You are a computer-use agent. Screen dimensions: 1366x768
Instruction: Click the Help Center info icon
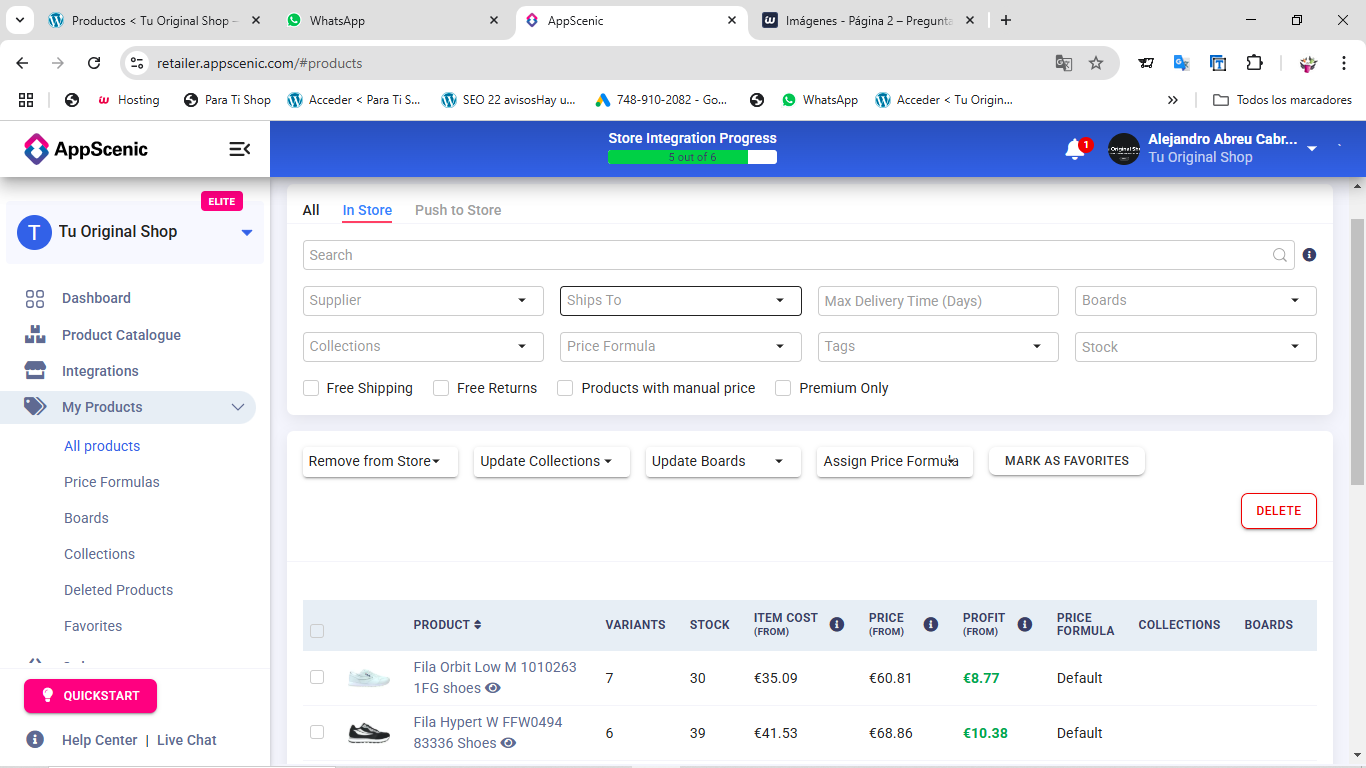35,740
